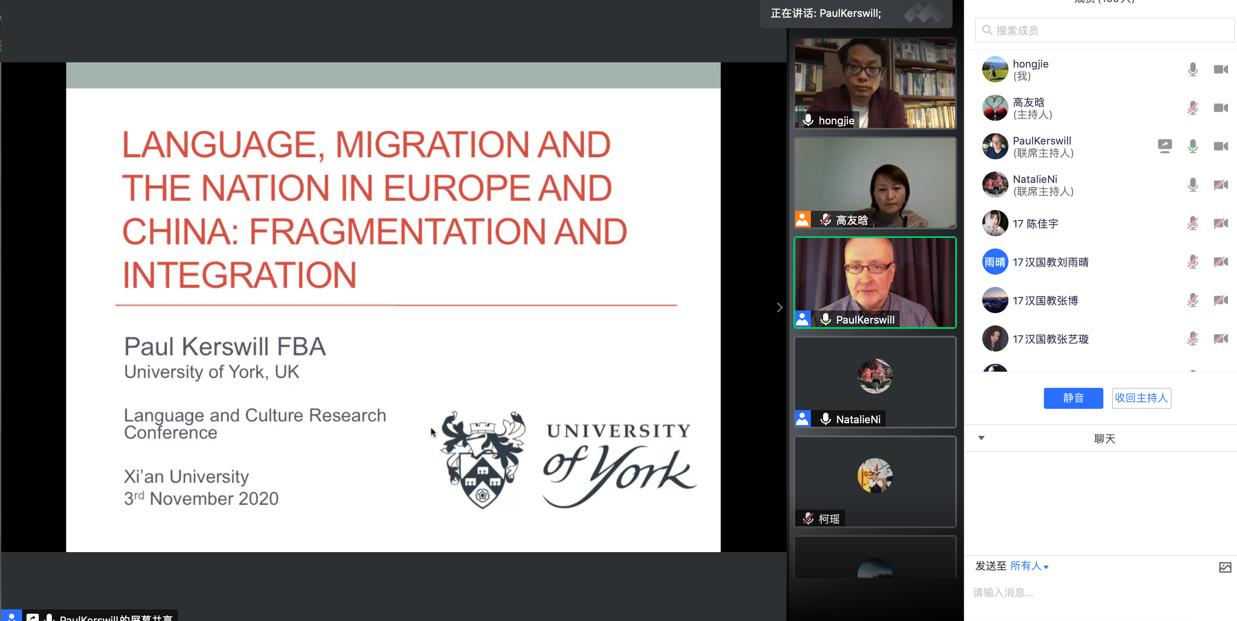Select the PaulKerswill video thumbnail
Viewport: 1237px width, 621px height.
(875, 282)
